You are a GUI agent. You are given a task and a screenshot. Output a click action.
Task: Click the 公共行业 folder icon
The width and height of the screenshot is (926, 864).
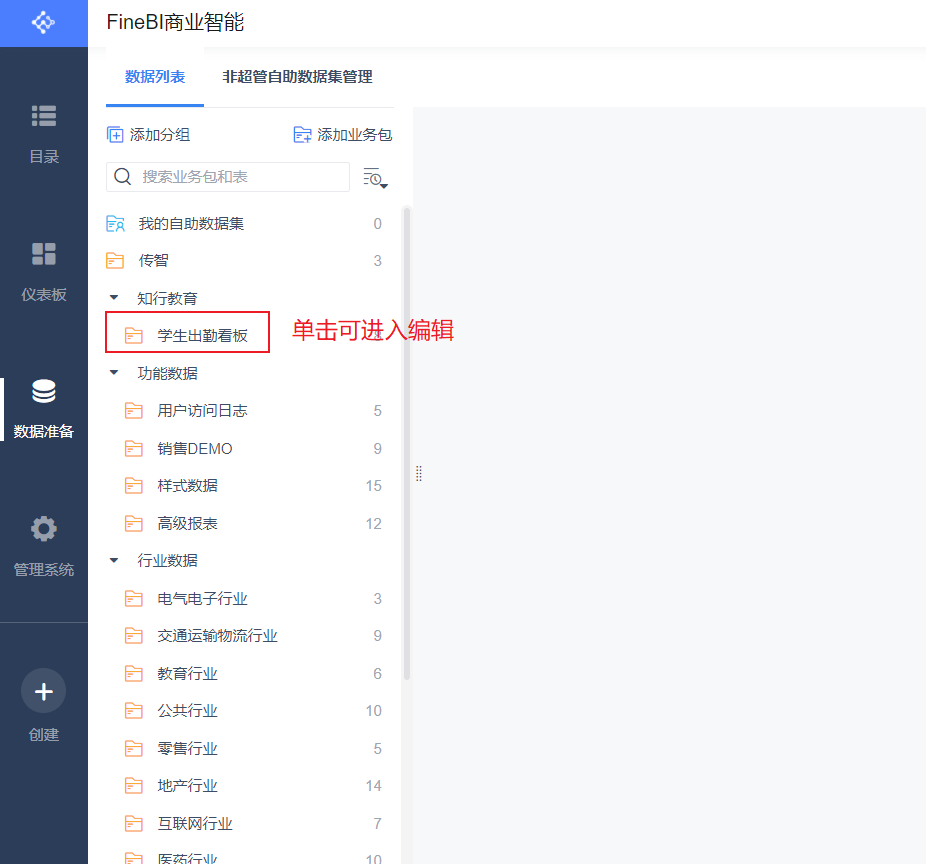pos(133,710)
